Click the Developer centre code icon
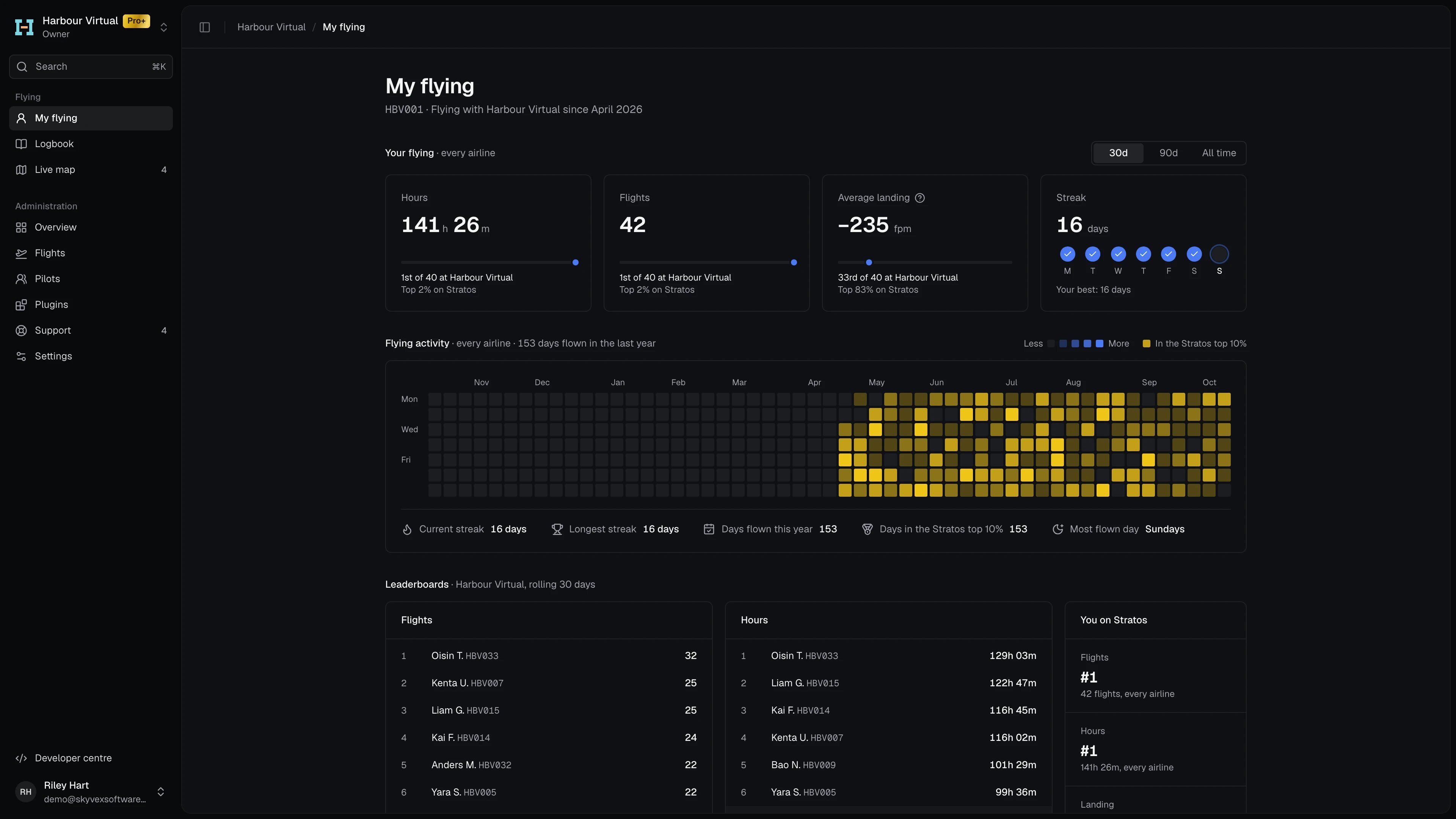This screenshot has width=1456, height=819. coord(22,758)
